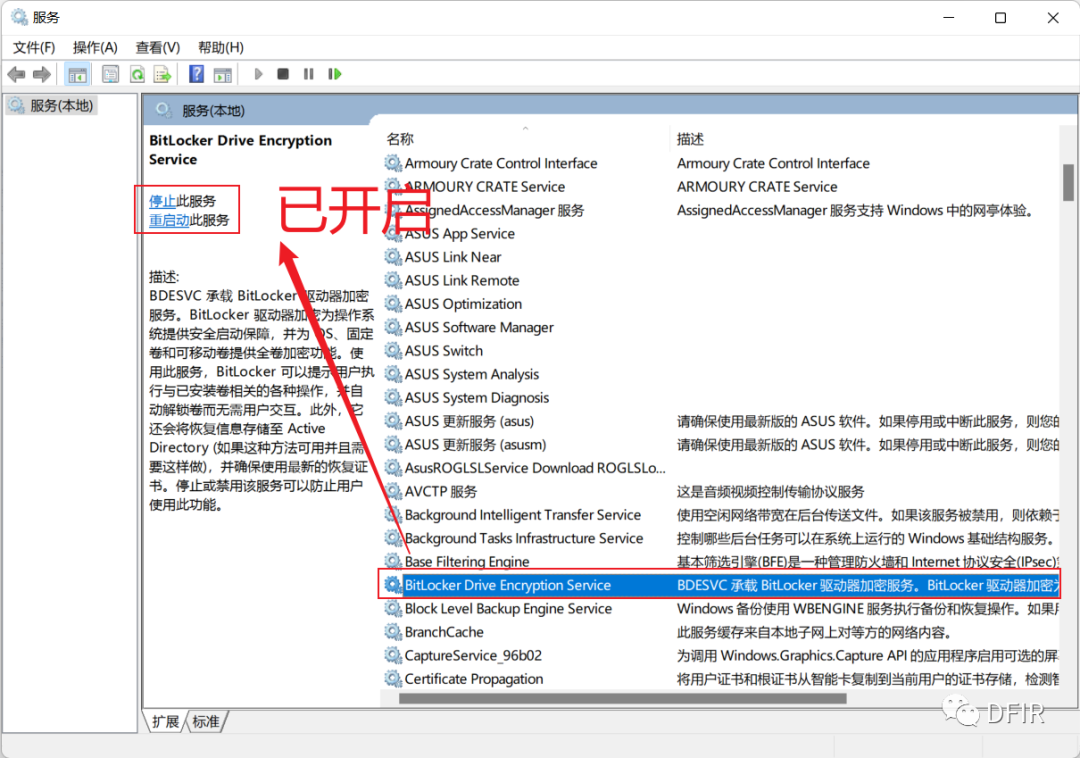Click the Back arrow toolbar icon
Image resolution: width=1080 pixels, height=758 pixels.
coord(17,74)
